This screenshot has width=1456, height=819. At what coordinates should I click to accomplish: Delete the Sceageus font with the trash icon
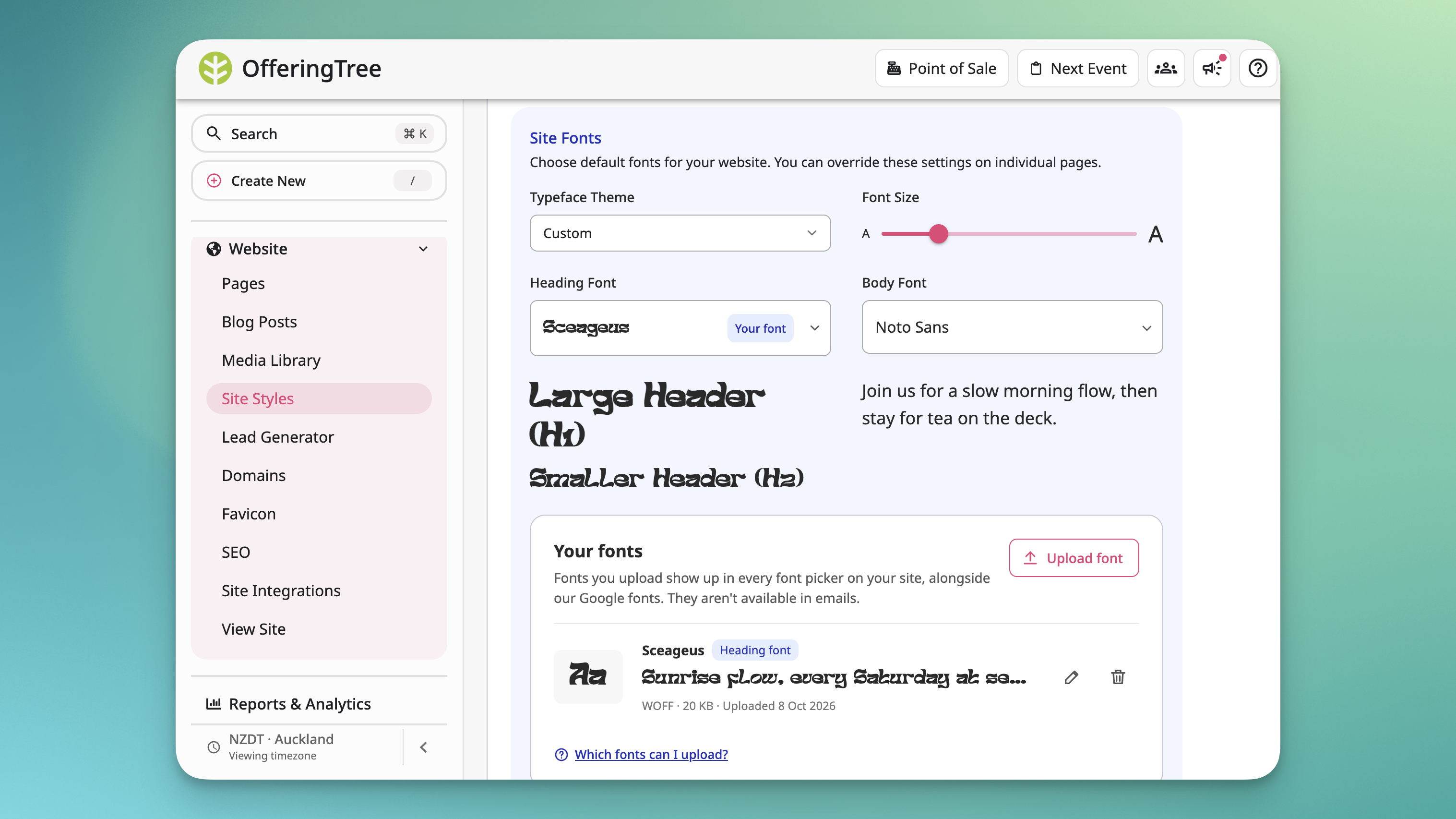[x=1118, y=677]
